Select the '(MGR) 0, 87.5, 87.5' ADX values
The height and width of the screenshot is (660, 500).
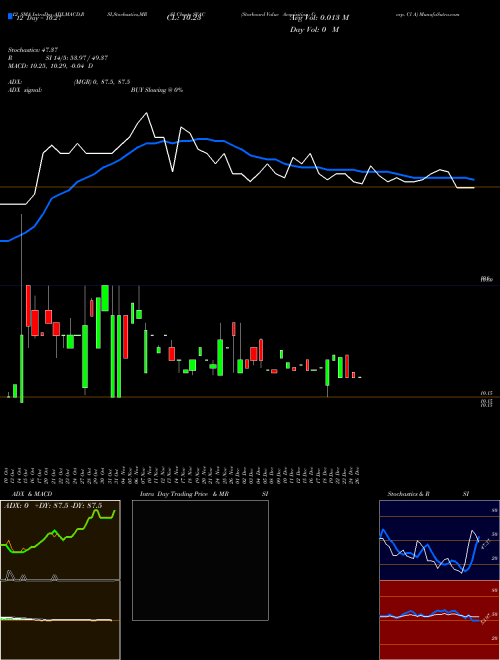tap(102, 82)
